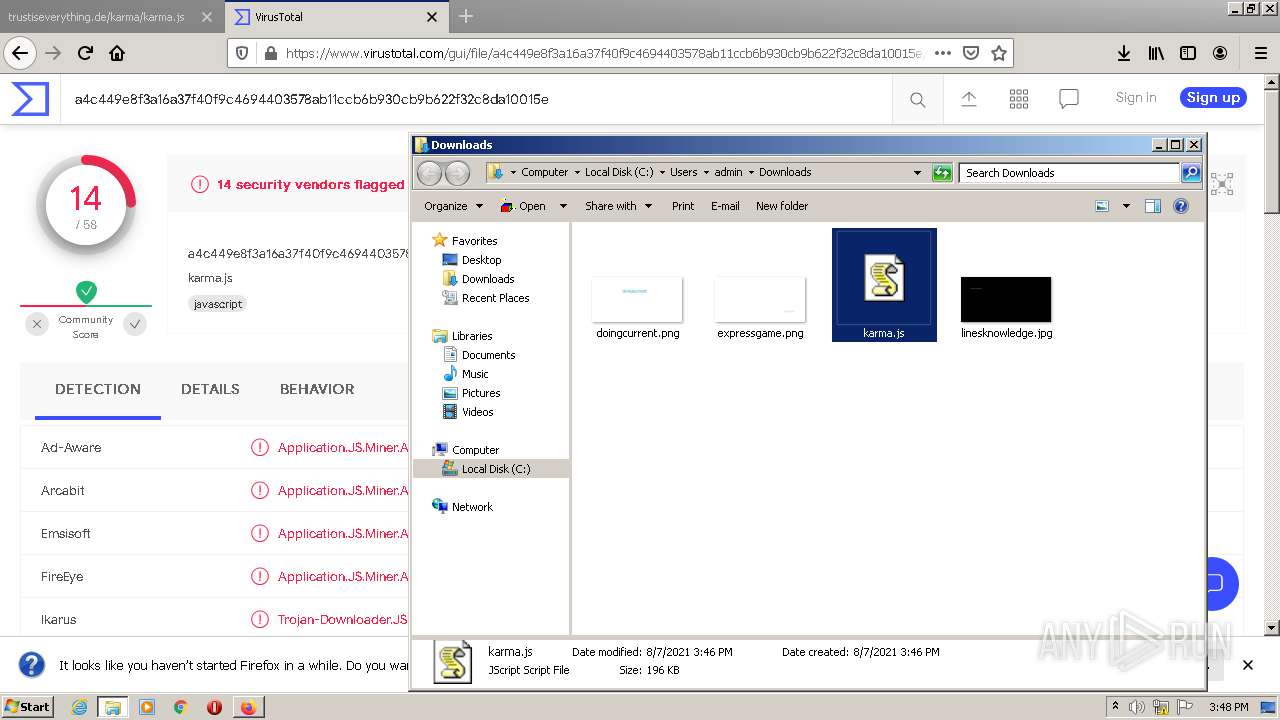Screen dimensions: 1280x720
Task: Open VirusTotal comments icon
Action: (x=1069, y=99)
